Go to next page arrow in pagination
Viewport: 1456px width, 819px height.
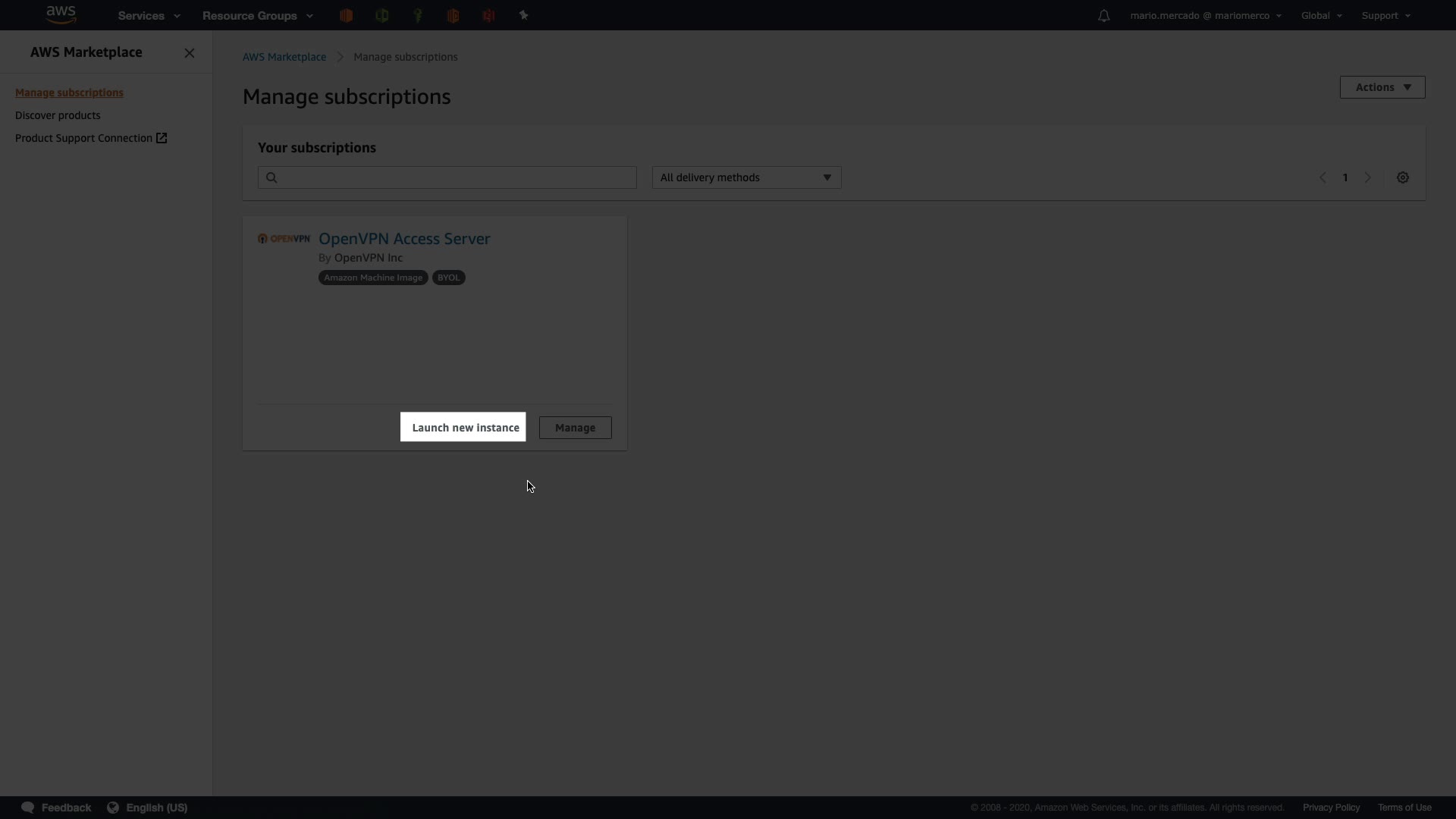tap(1367, 177)
